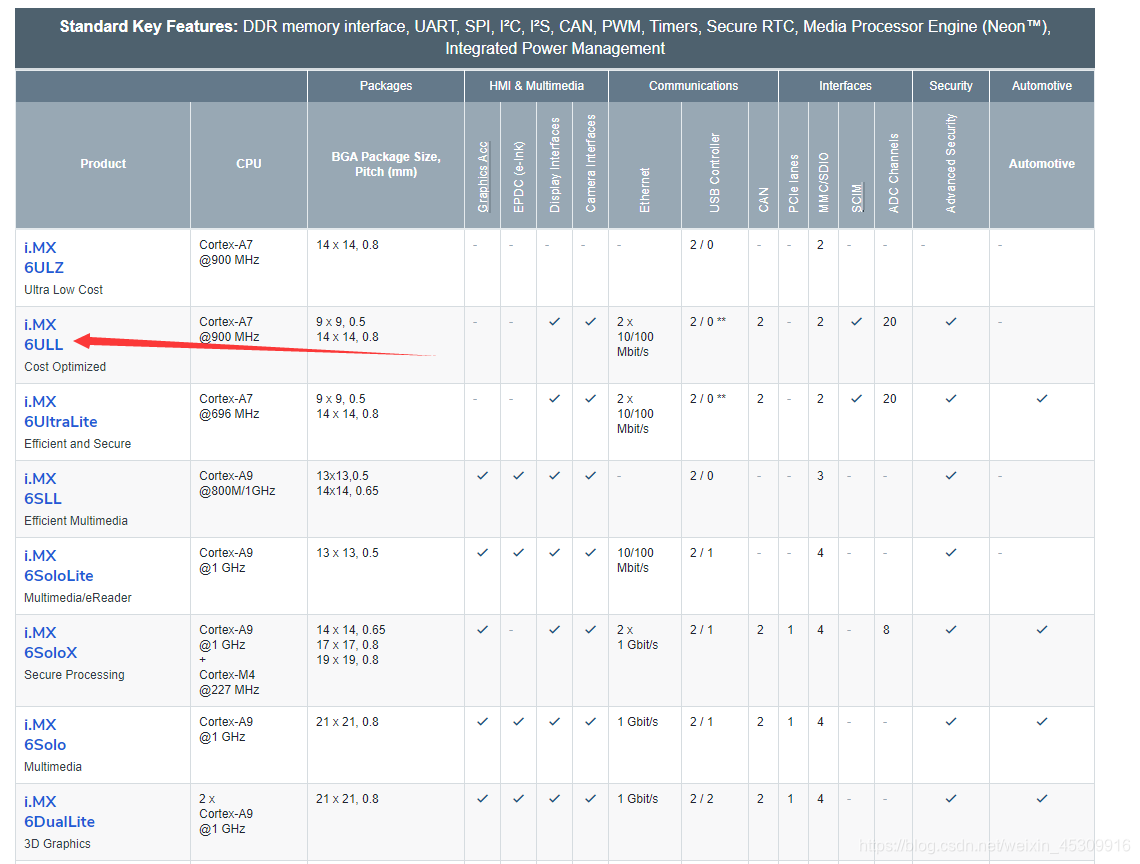Open the i.MX 6DualLite product link
Viewport: 1140px width, 864px height.
(60, 812)
